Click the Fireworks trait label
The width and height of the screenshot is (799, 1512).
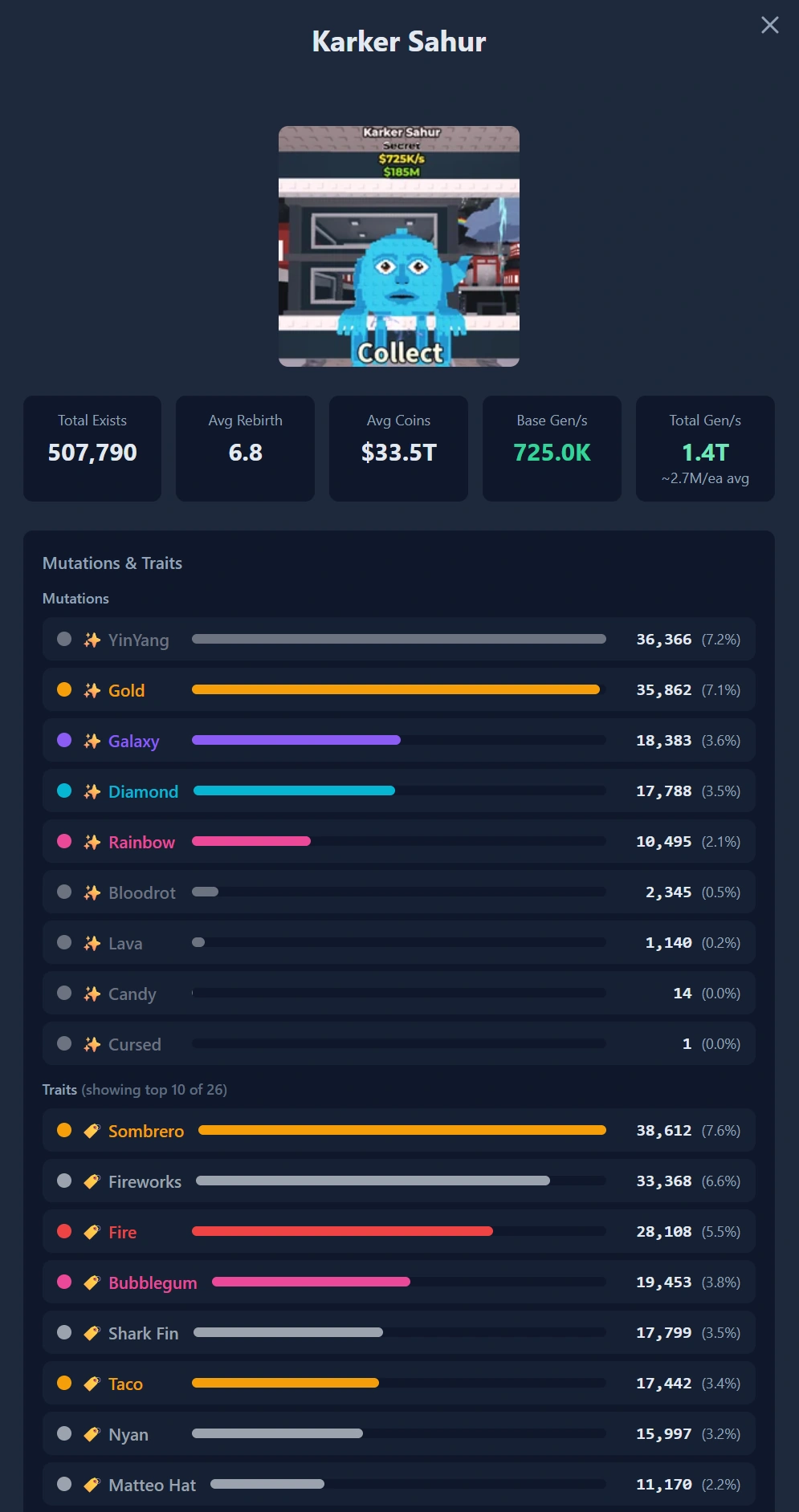(x=145, y=1181)
